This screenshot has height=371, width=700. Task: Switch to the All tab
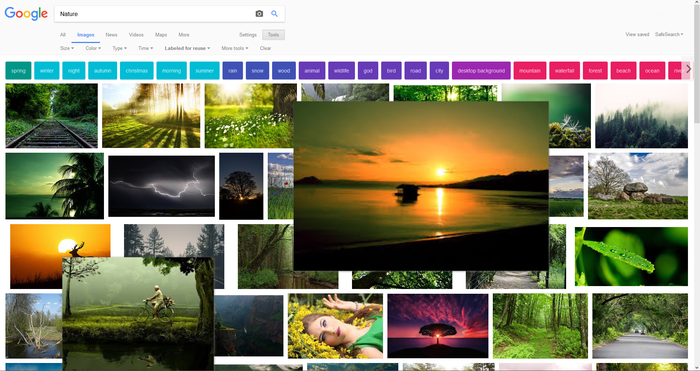tap(63, 35)
